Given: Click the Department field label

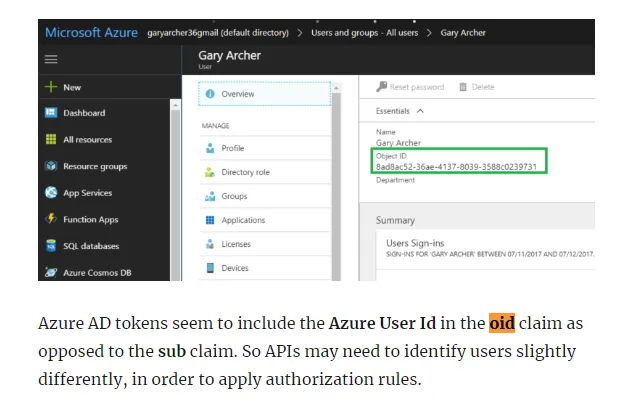Looking at the screenshot, I should coord(395,180).
